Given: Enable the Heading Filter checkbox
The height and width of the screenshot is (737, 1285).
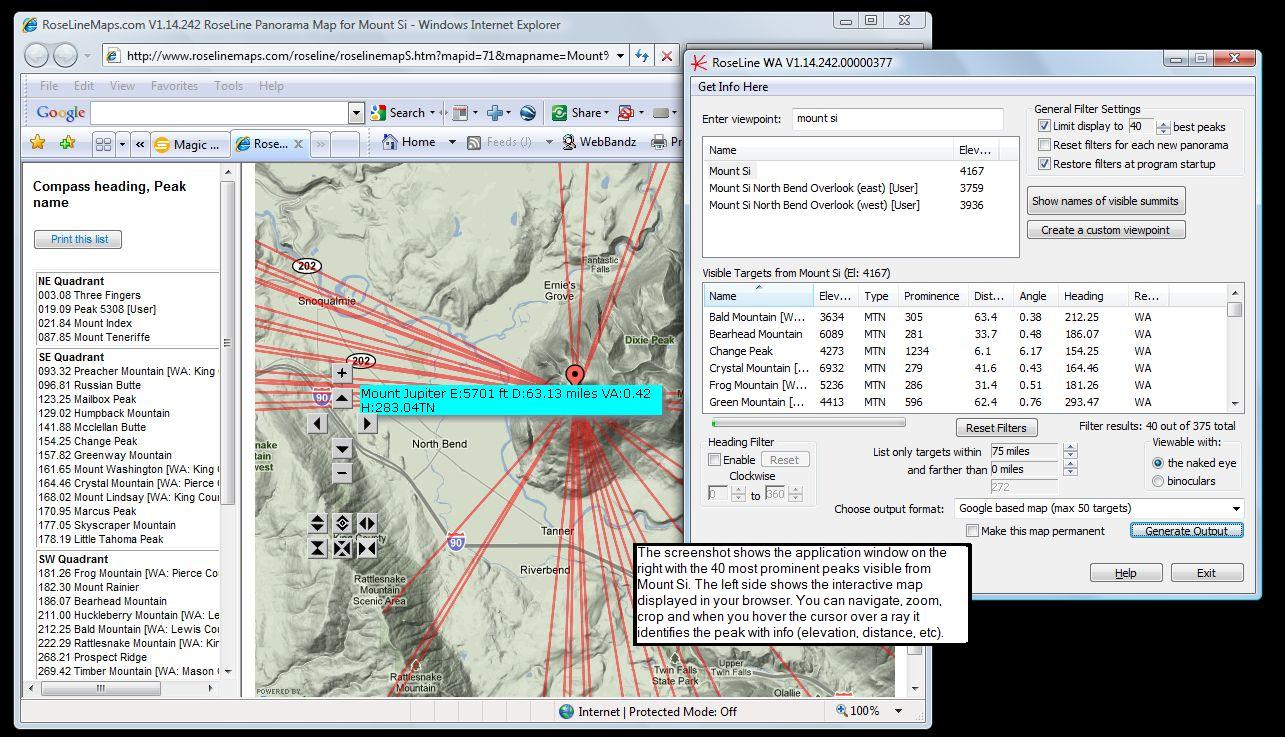Looking at the screenshot, I should coord(714,460).
